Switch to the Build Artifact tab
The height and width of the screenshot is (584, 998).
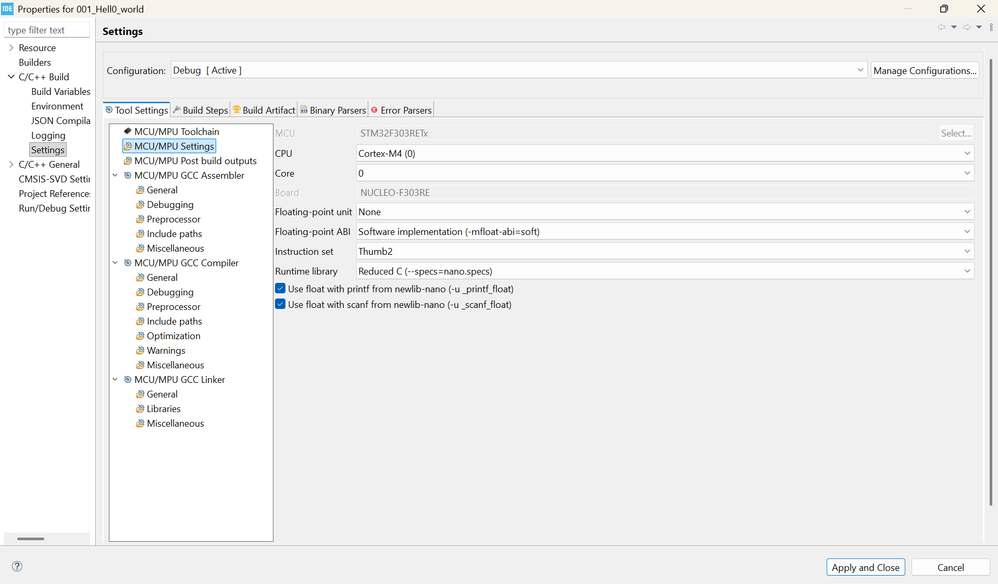(264, 110)
